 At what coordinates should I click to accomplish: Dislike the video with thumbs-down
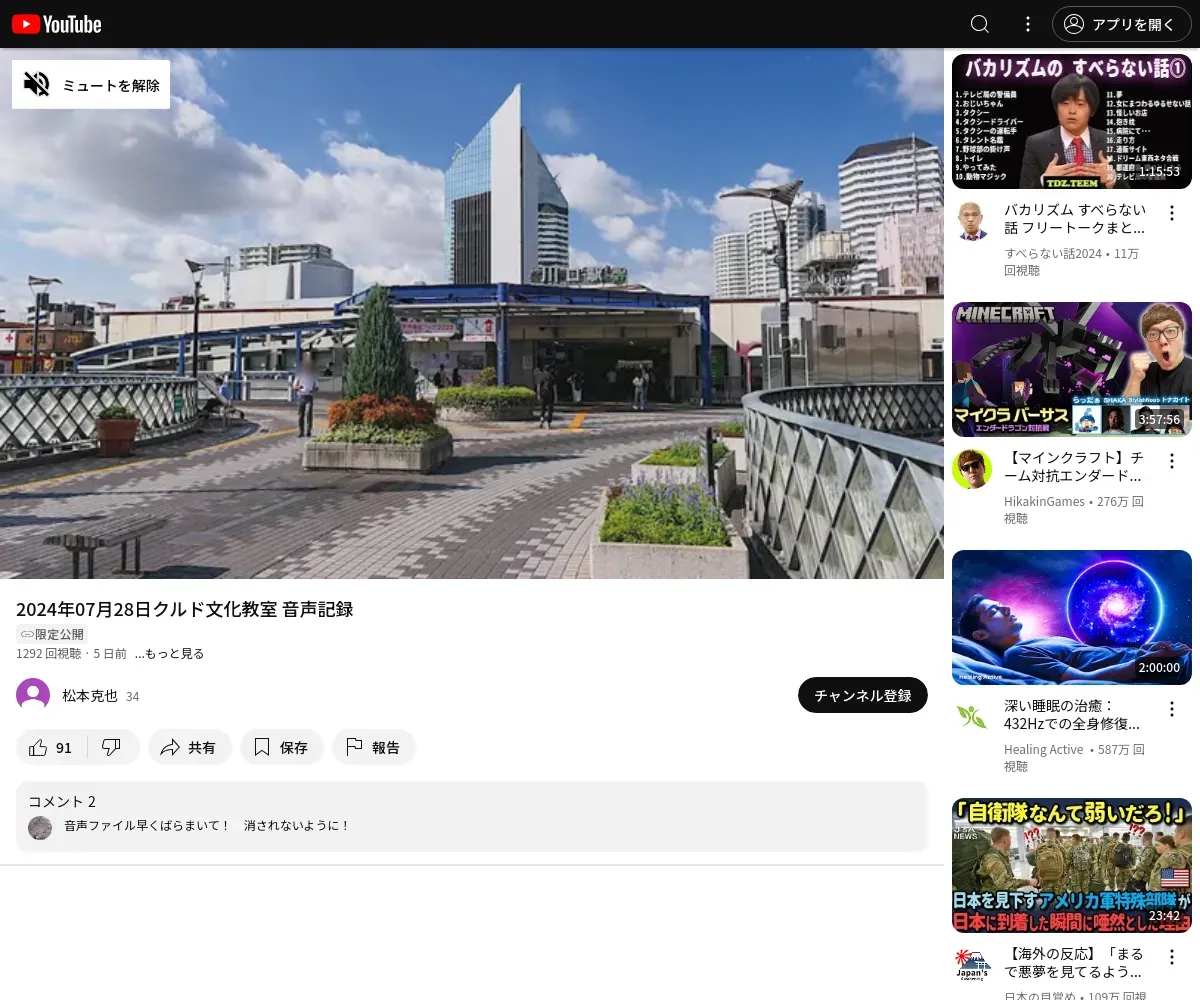(113, 747)
